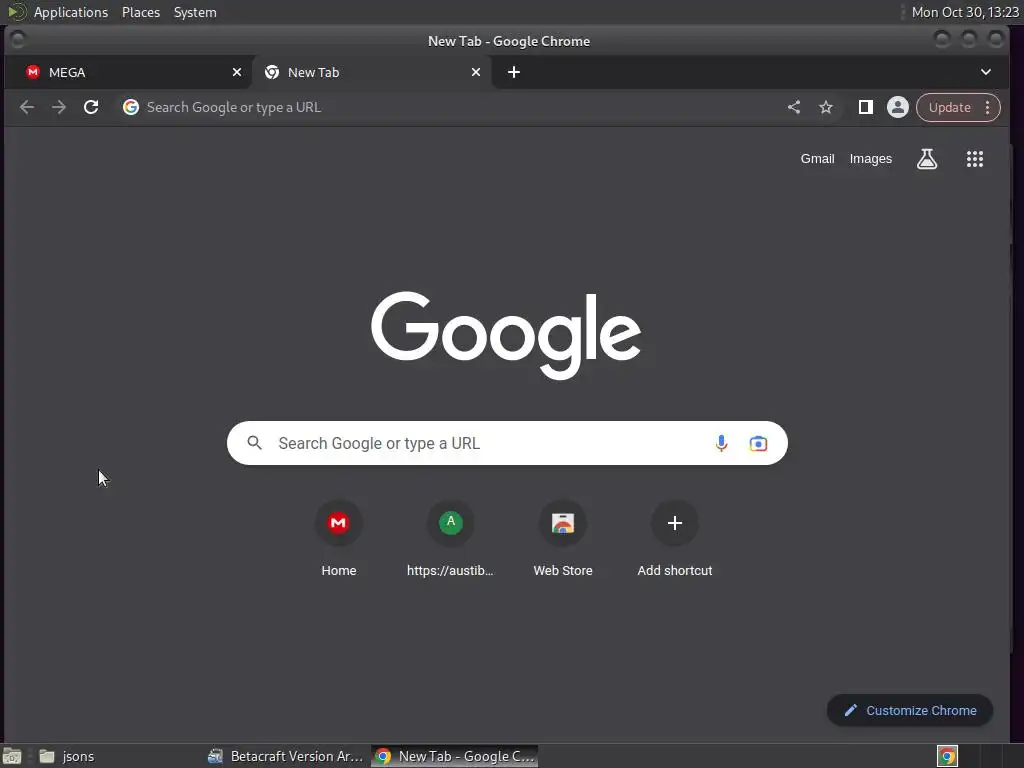This screenshot has height=768, width=1024.
Task: Open the Applications menu
Action: click(71, 12)
